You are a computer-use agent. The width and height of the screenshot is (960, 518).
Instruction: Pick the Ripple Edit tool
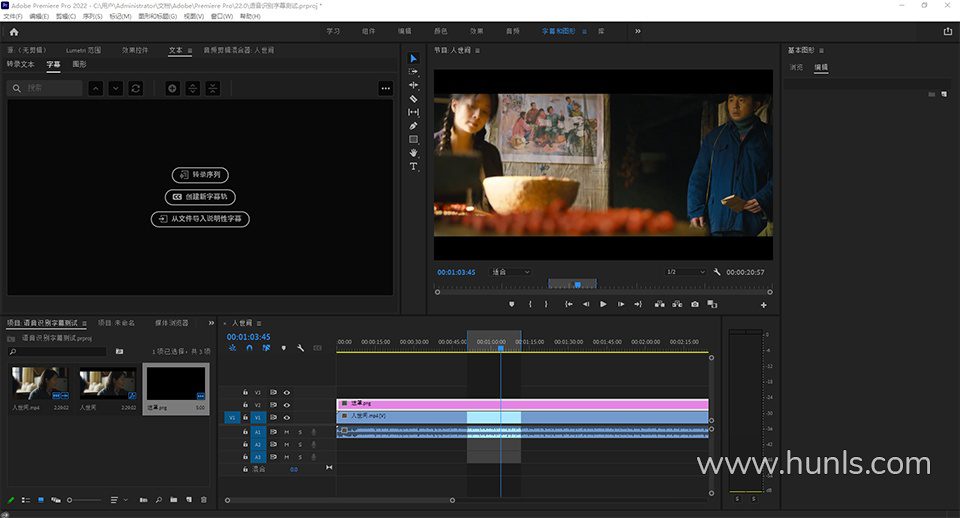(x=413, y=85)
